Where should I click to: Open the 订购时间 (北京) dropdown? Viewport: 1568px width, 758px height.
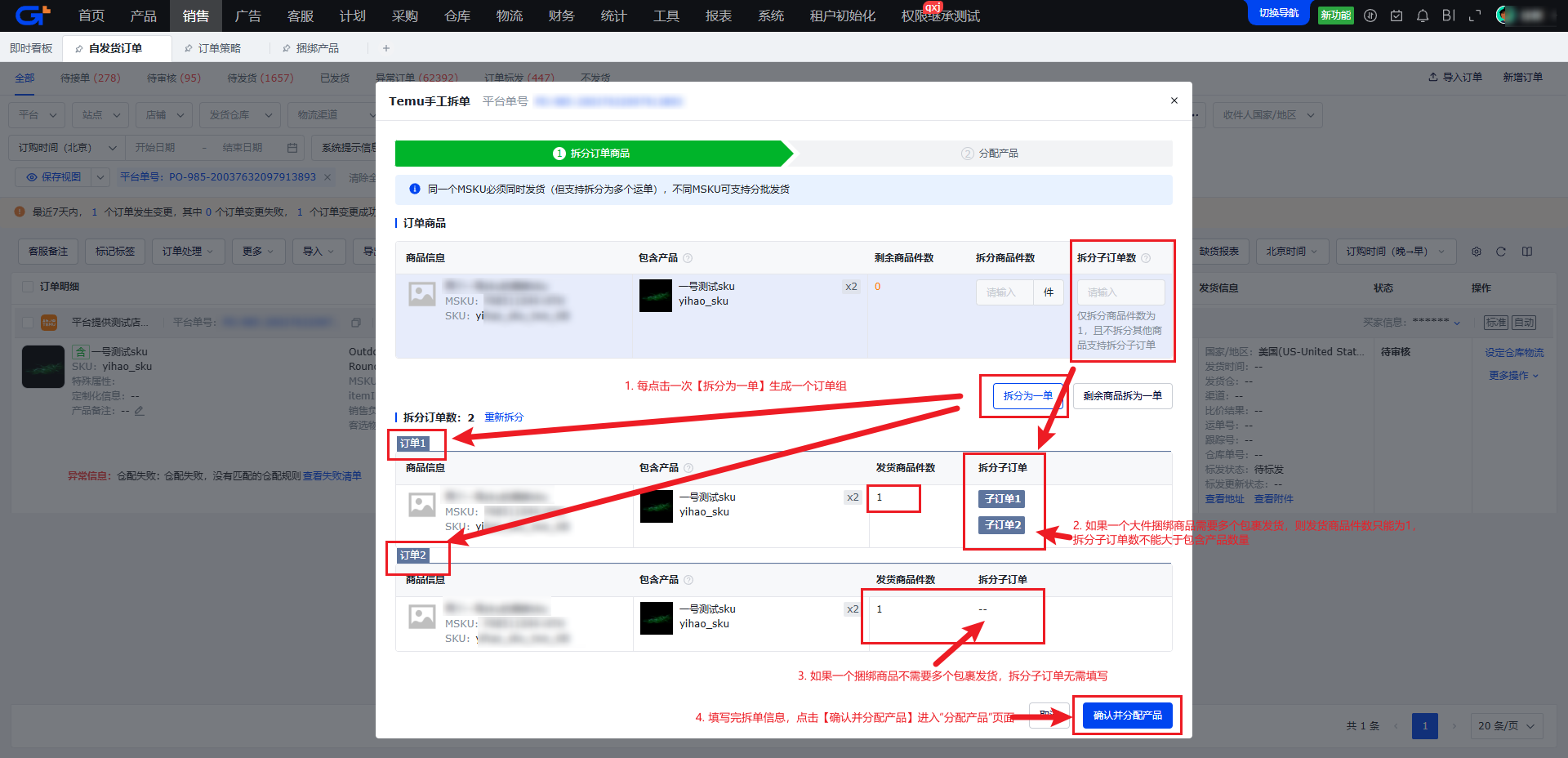[x=66, y=148]
